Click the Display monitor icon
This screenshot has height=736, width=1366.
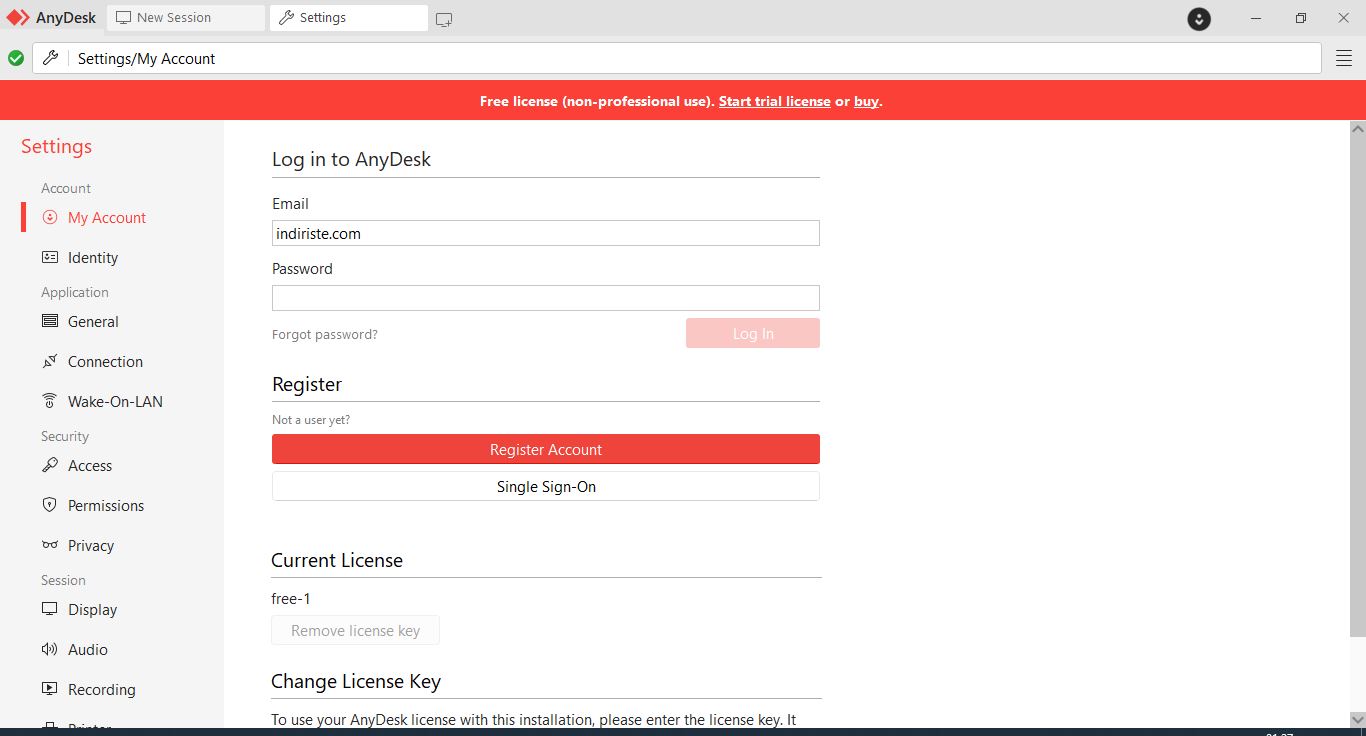click(x=50, y=609)
